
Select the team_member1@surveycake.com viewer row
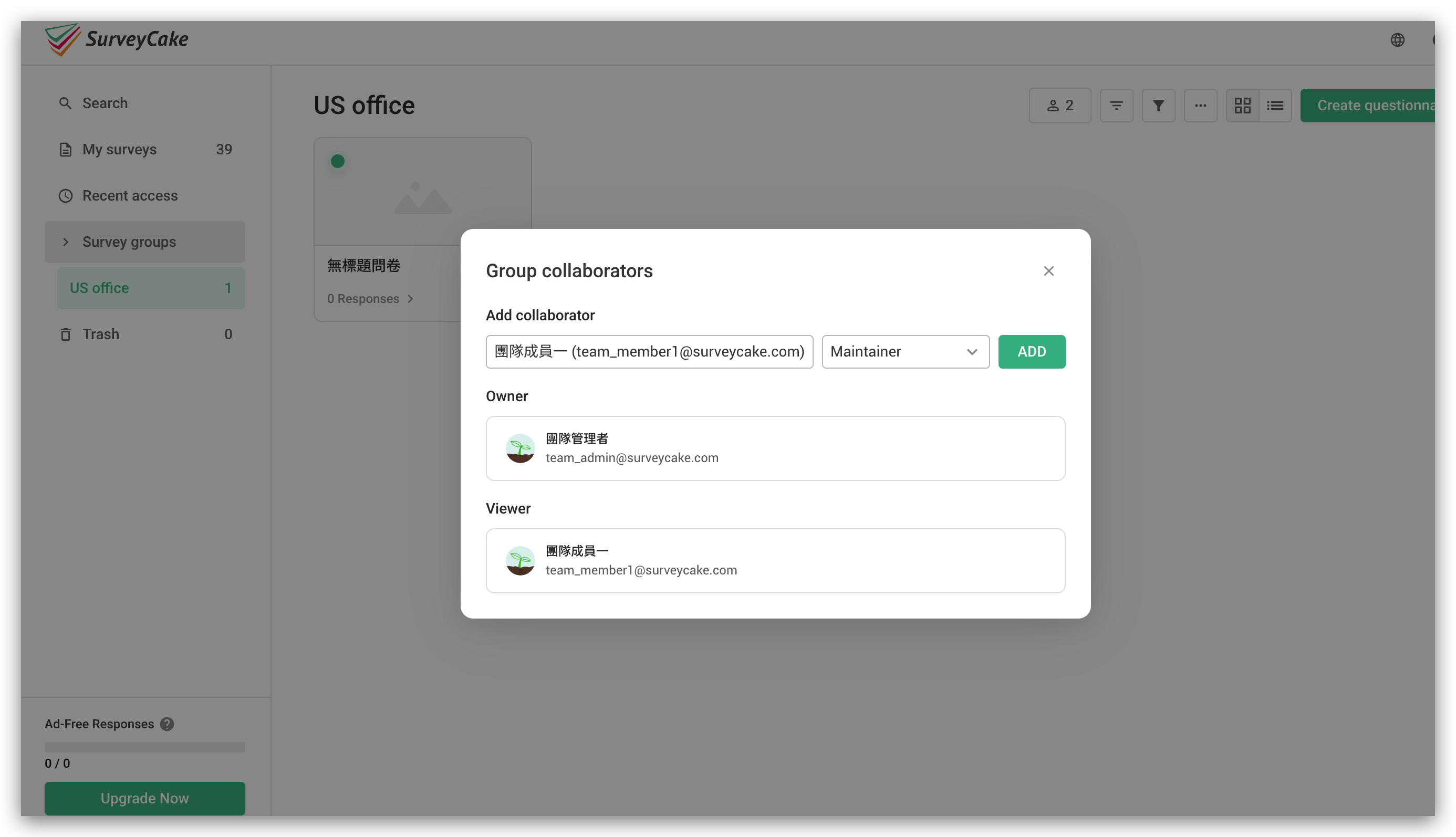(775, 560)
